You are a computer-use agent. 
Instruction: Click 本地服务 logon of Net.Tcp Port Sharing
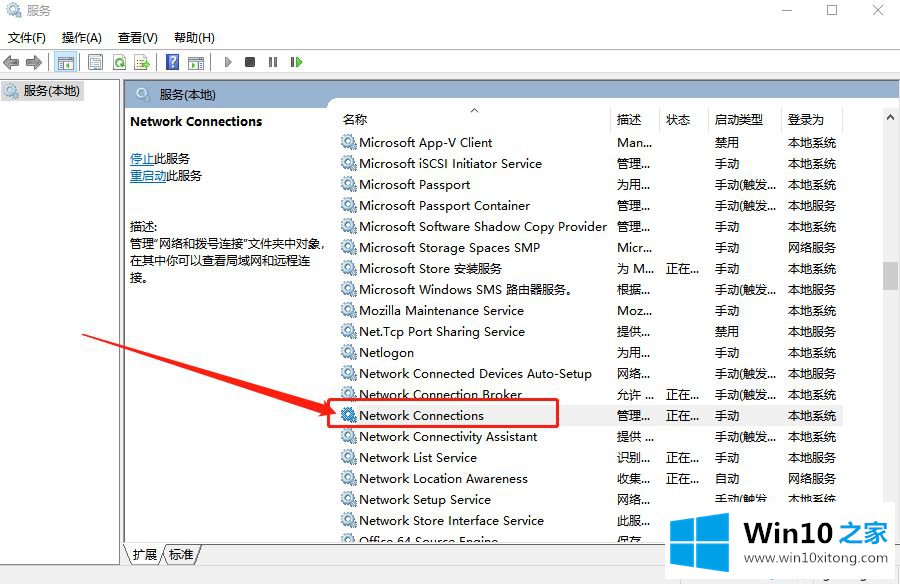812,331
